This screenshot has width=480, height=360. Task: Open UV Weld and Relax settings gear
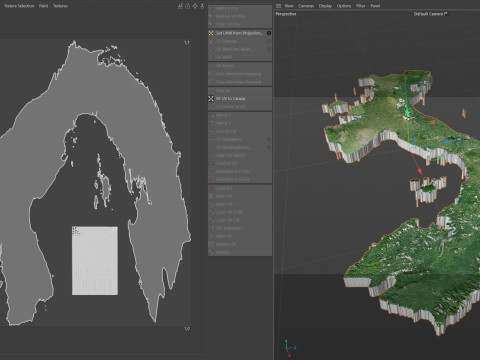click(x=269, y=49)
